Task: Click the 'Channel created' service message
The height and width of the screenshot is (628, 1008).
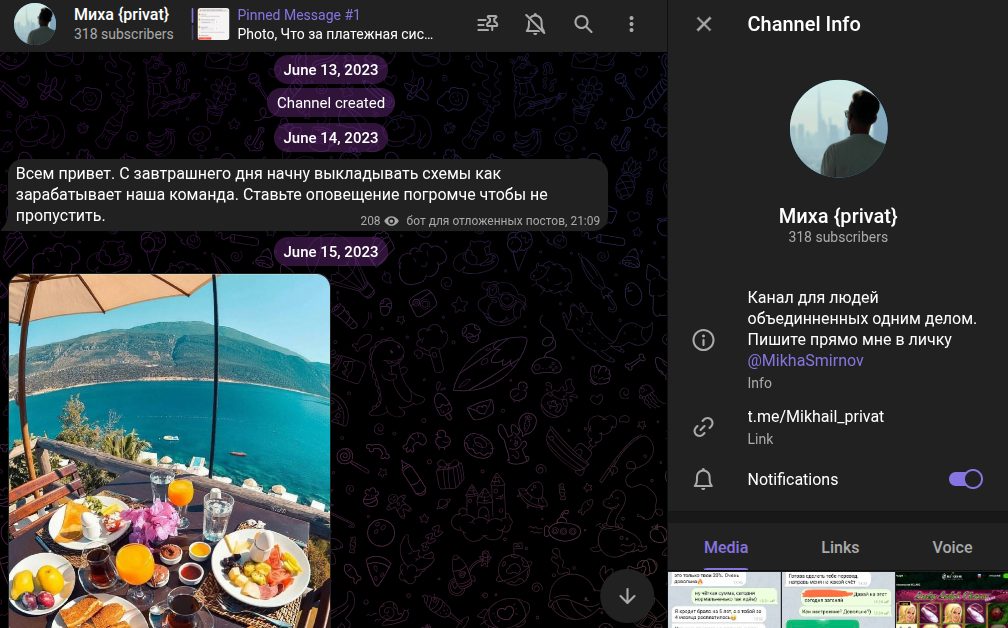Action: [x=330, y=103]
